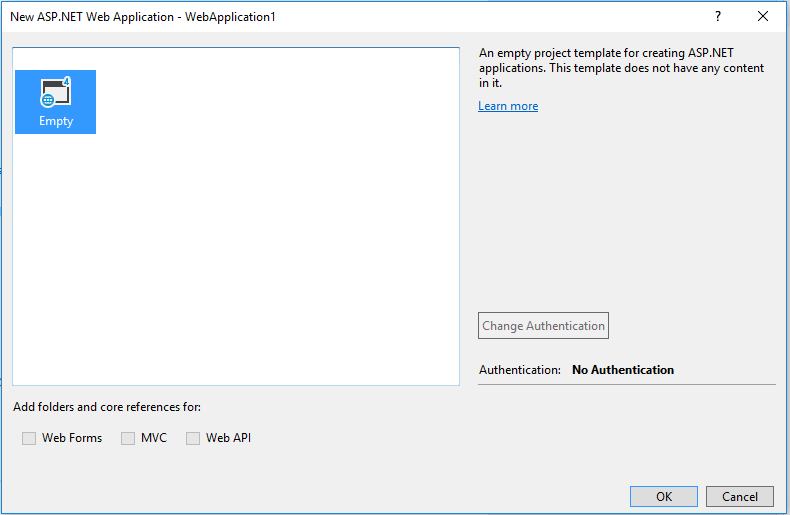Check the Web API option
Screen dimensions: 790x515
193,438
